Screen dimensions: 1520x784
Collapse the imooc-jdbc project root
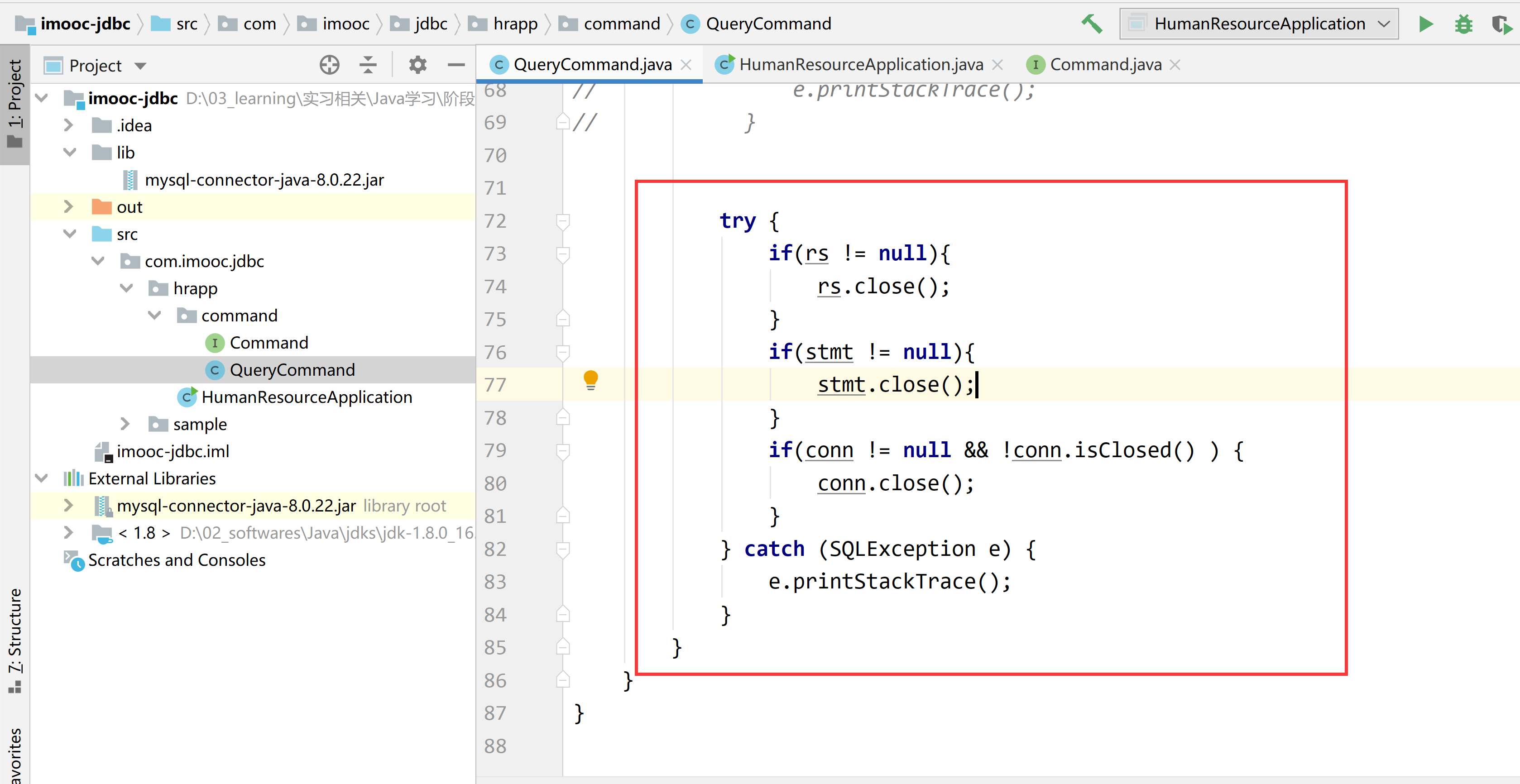pos(41,98)
